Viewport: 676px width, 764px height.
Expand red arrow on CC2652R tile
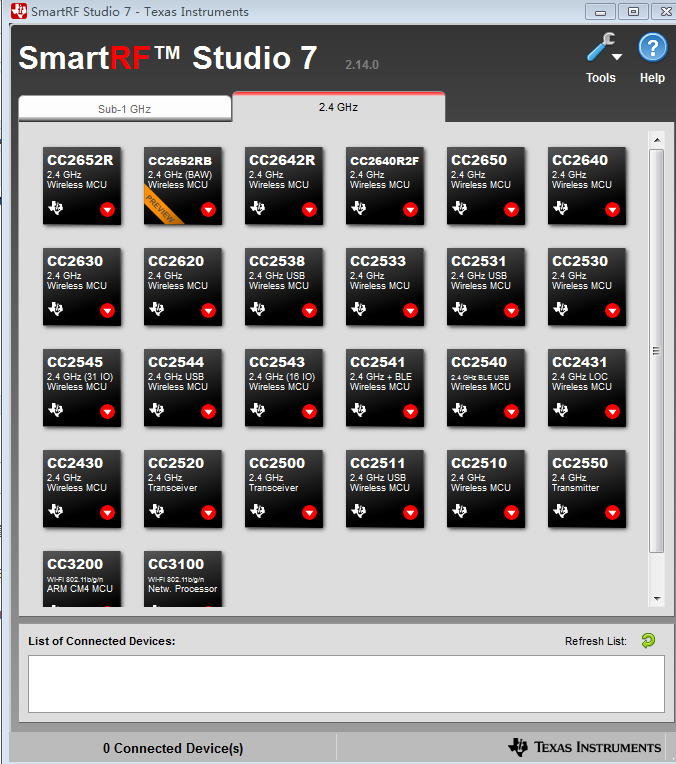(x=107, y=210)
